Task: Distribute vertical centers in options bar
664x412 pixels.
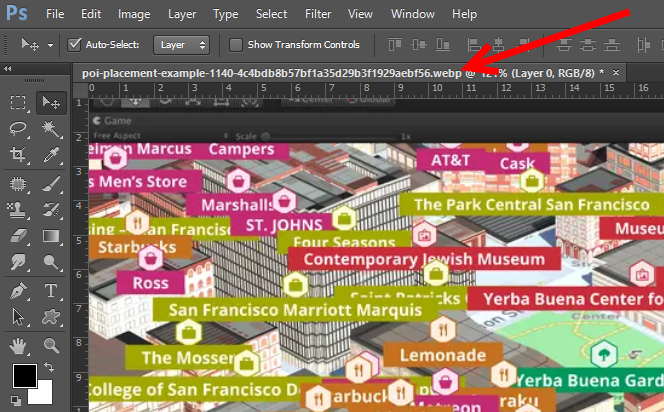Action: (x=588, y=44)
